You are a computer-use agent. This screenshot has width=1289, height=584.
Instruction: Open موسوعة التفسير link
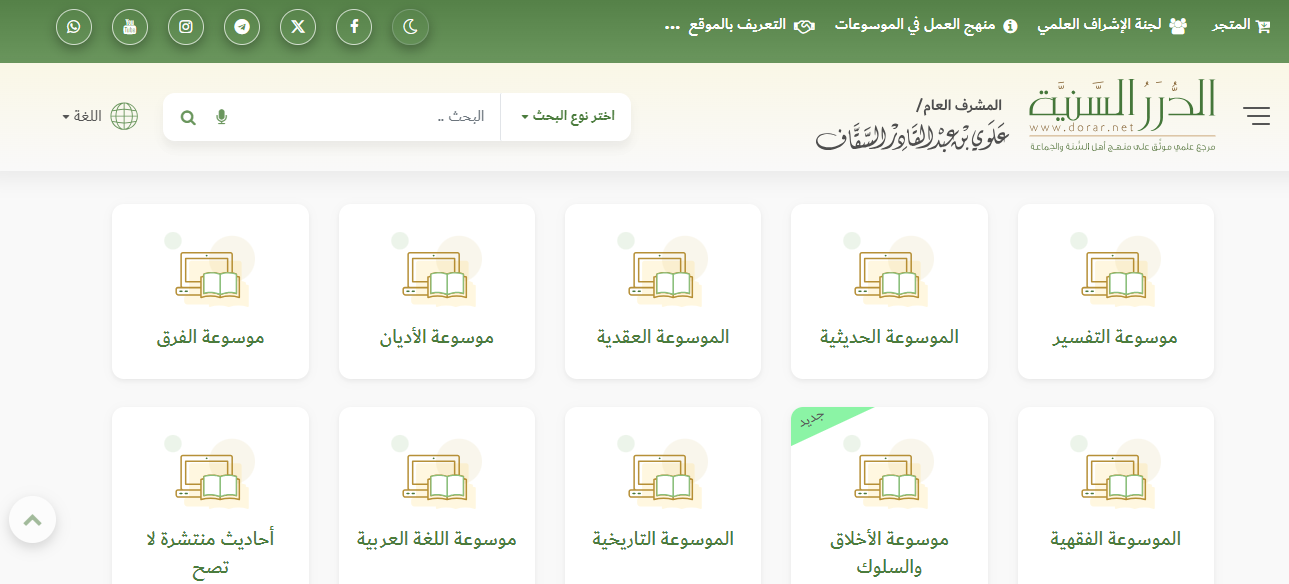(1116, 338)
